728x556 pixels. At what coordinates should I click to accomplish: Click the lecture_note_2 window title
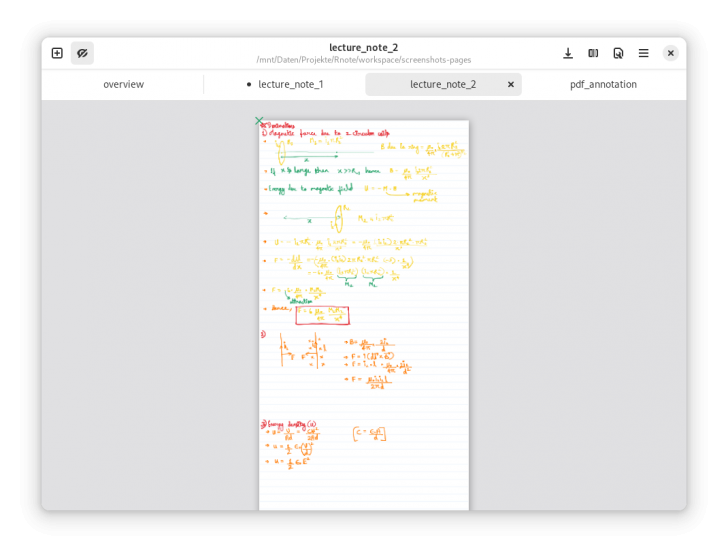[364, 47]
